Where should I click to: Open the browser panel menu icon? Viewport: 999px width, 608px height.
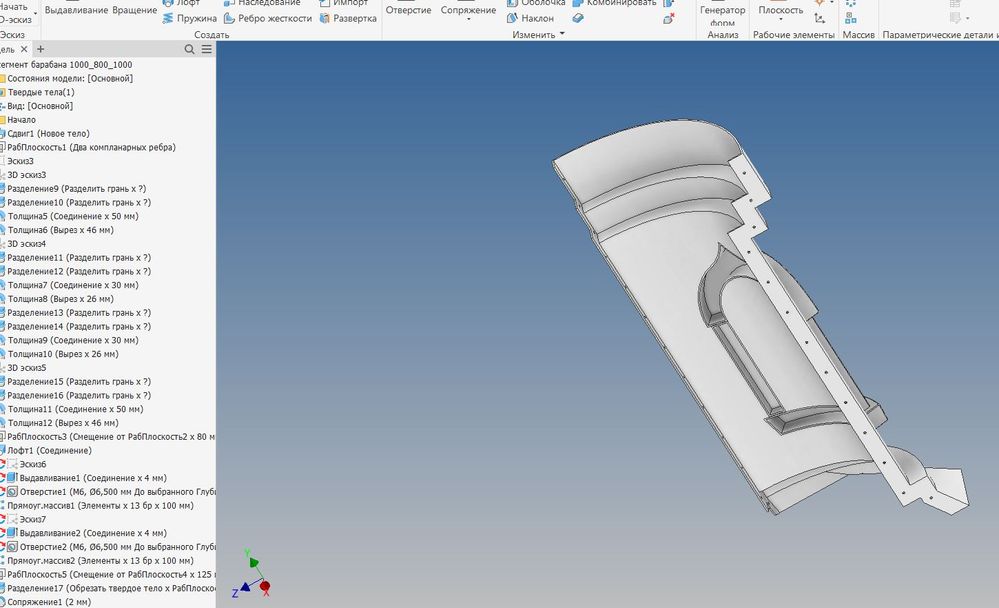click(207, 48)
